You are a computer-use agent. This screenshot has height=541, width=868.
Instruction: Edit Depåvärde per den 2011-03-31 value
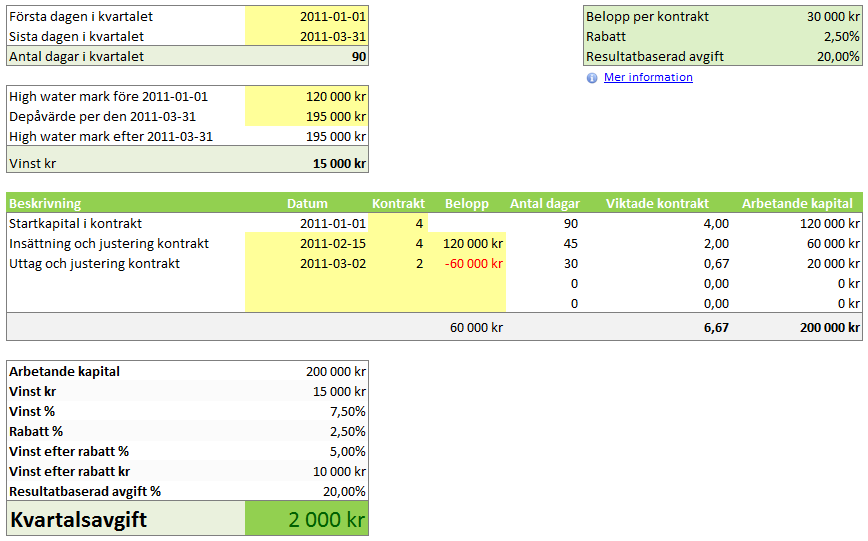pos(307,116)
